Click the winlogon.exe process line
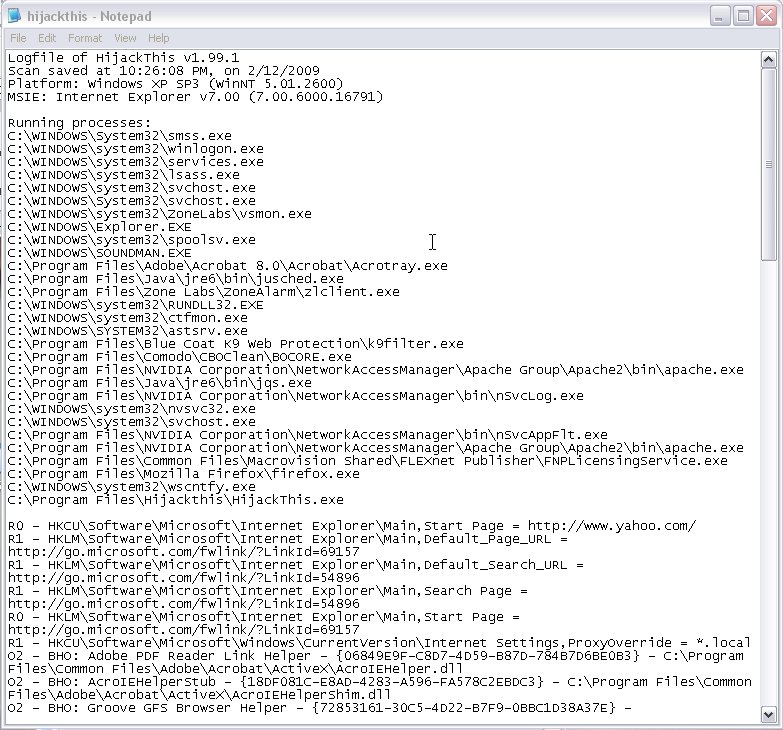Image resolution: width=783 pixels, height=730 pixels. click(136, 149)
